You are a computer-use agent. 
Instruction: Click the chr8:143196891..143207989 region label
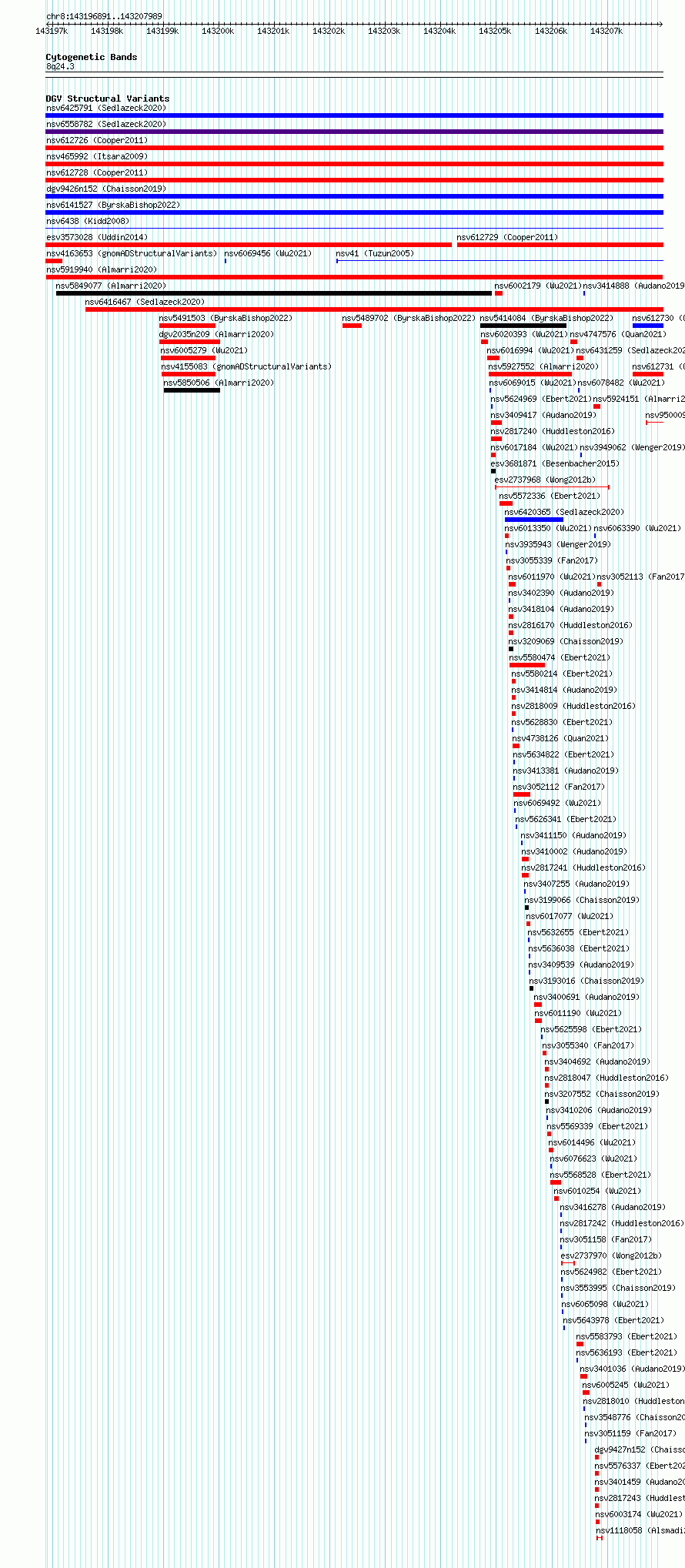coord(104,16)
